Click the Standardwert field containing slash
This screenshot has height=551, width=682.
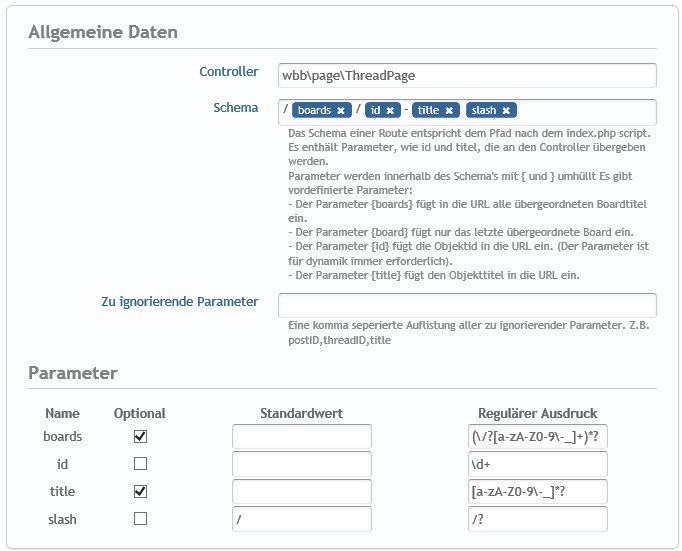pos(301,519)
